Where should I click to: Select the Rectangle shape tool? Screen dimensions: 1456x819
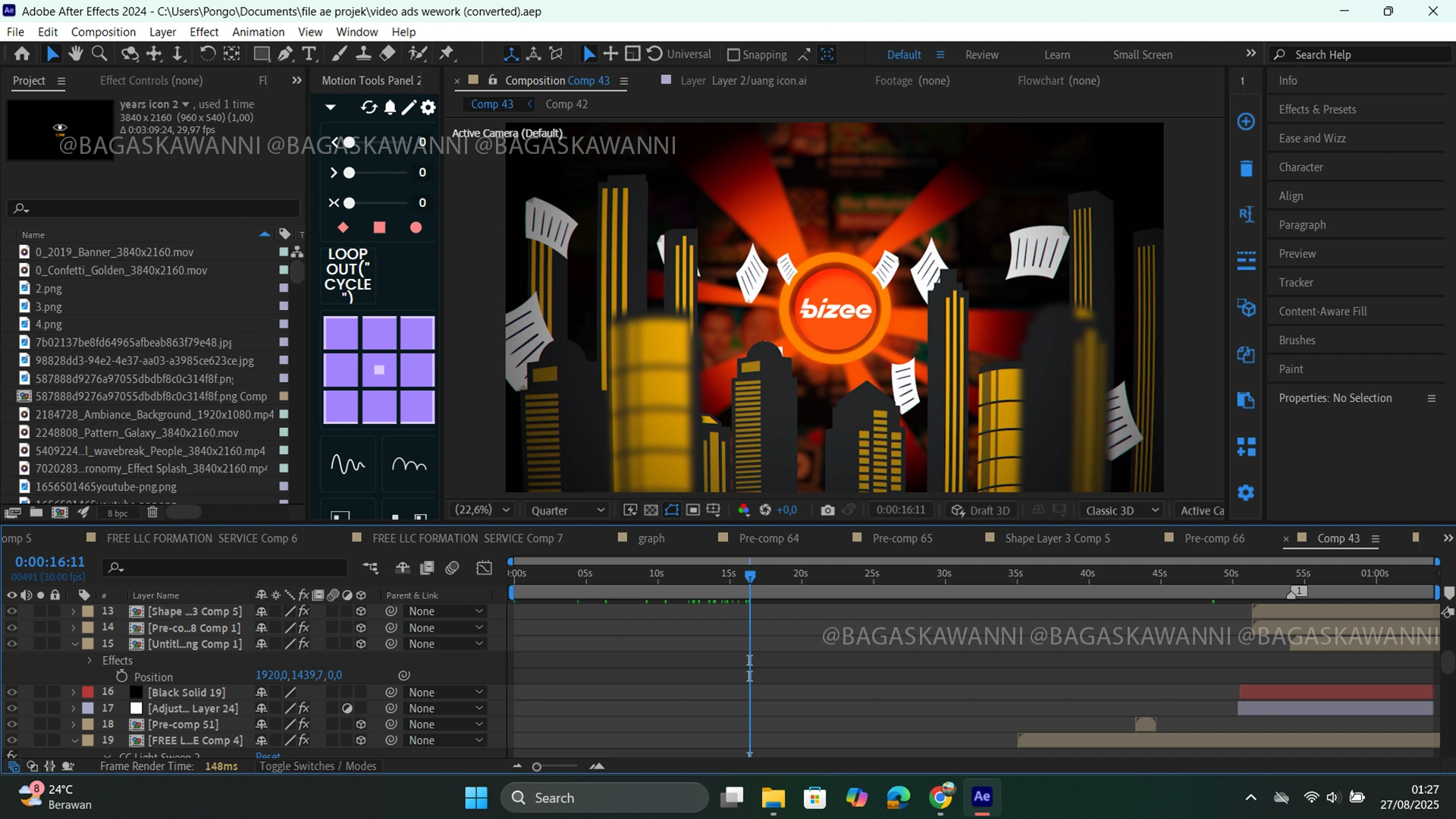pyautogui.click(x=261, y=54)
